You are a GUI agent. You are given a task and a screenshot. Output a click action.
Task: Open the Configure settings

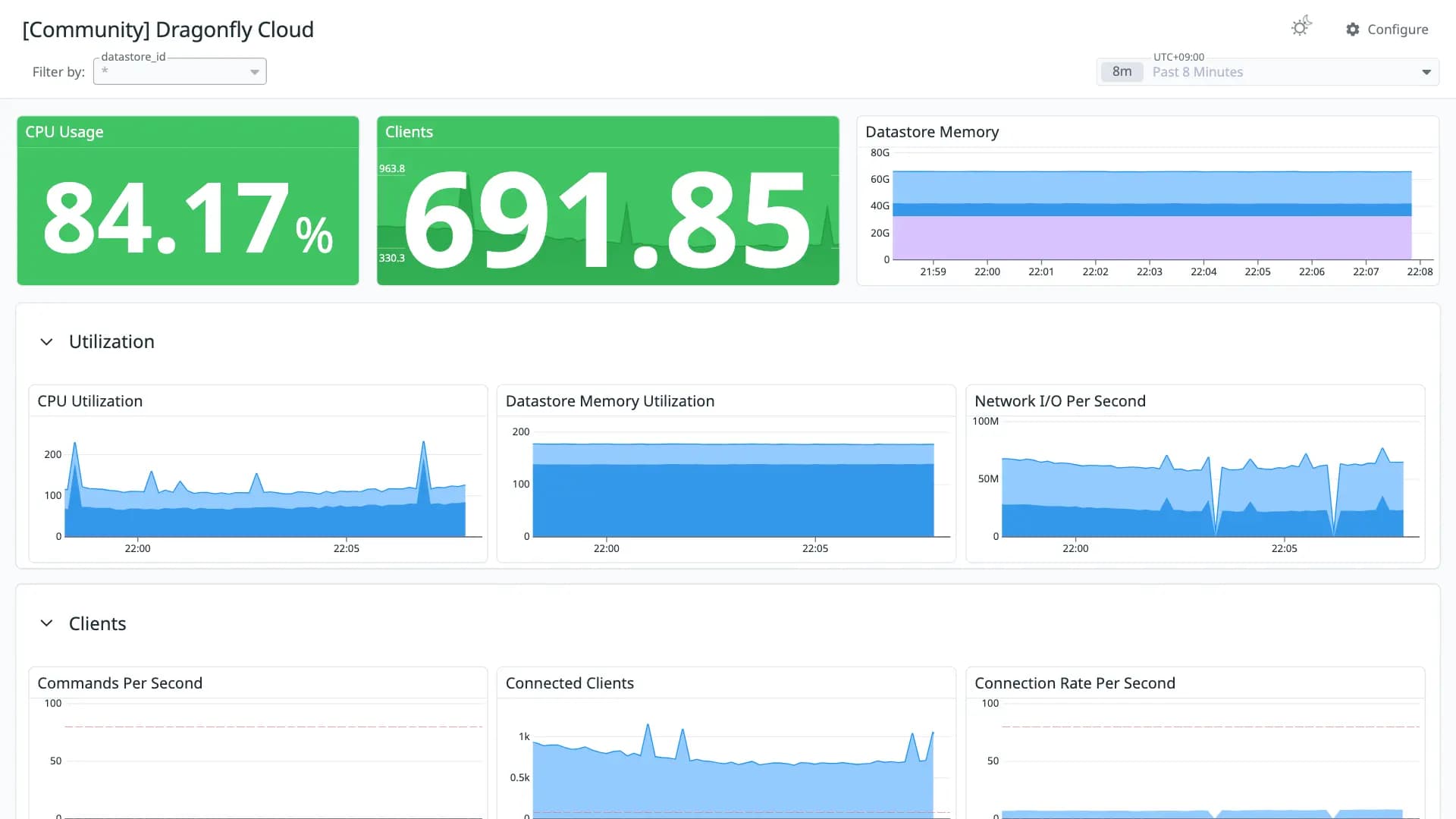point(1387,30)
